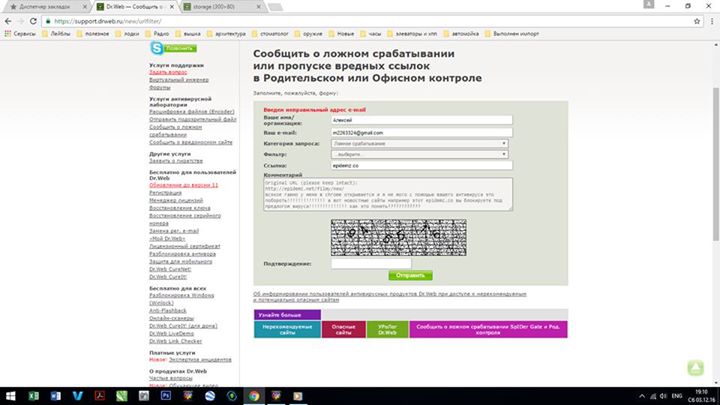Open the Лейблы bookmarks folder

(x=56, y=34)
